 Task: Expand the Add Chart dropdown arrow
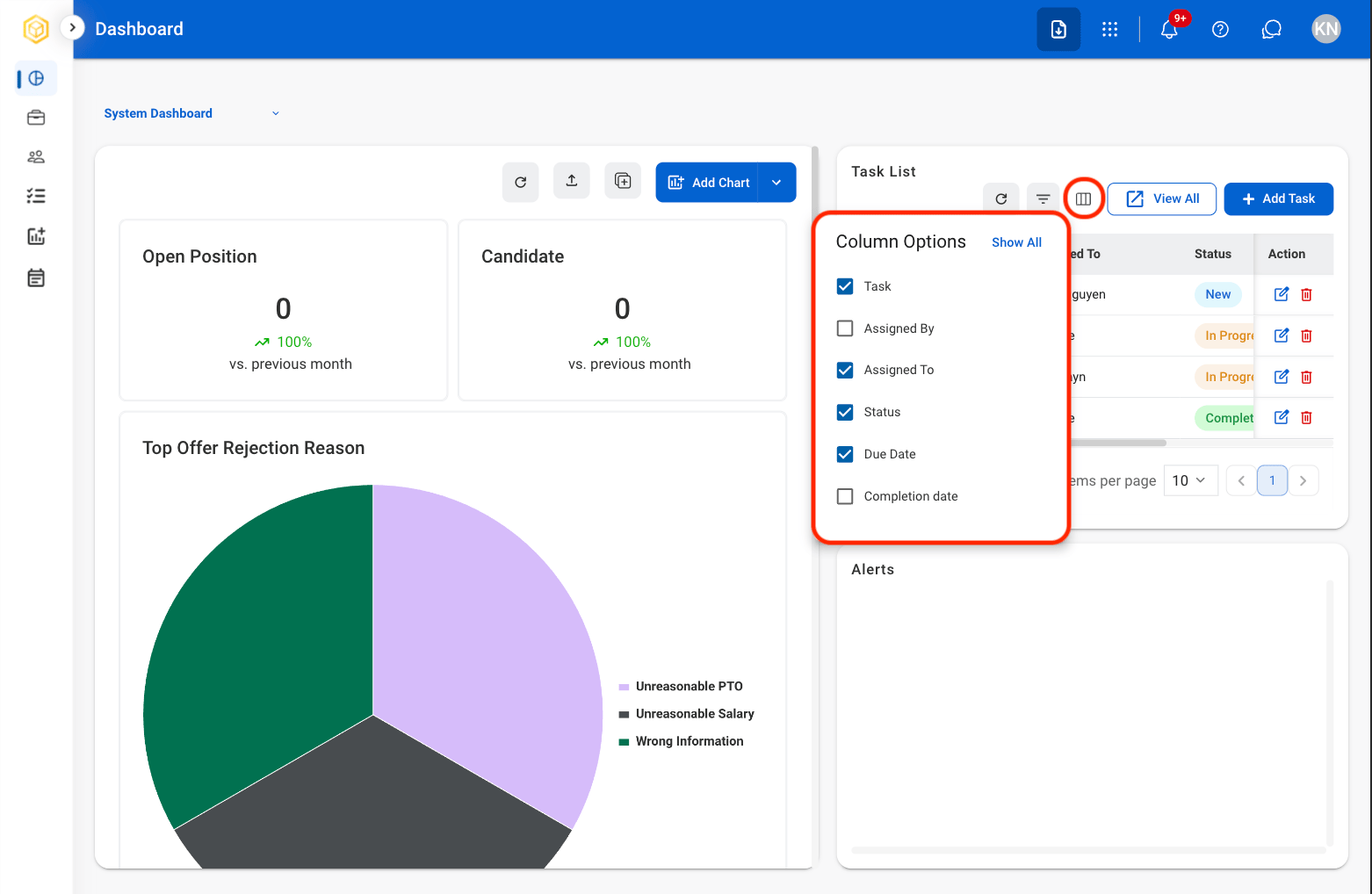tap(776, 183)
